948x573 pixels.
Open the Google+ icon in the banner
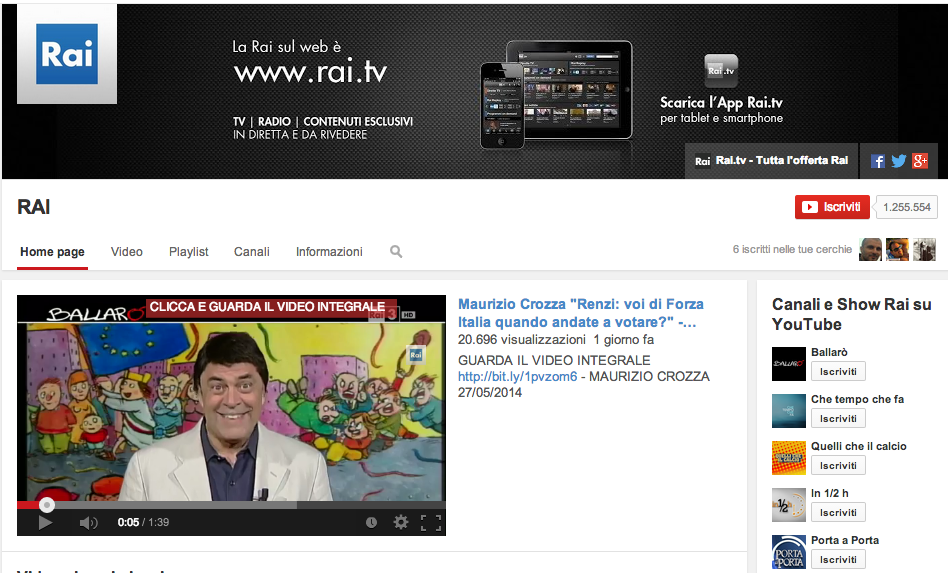tap(920, 161)
